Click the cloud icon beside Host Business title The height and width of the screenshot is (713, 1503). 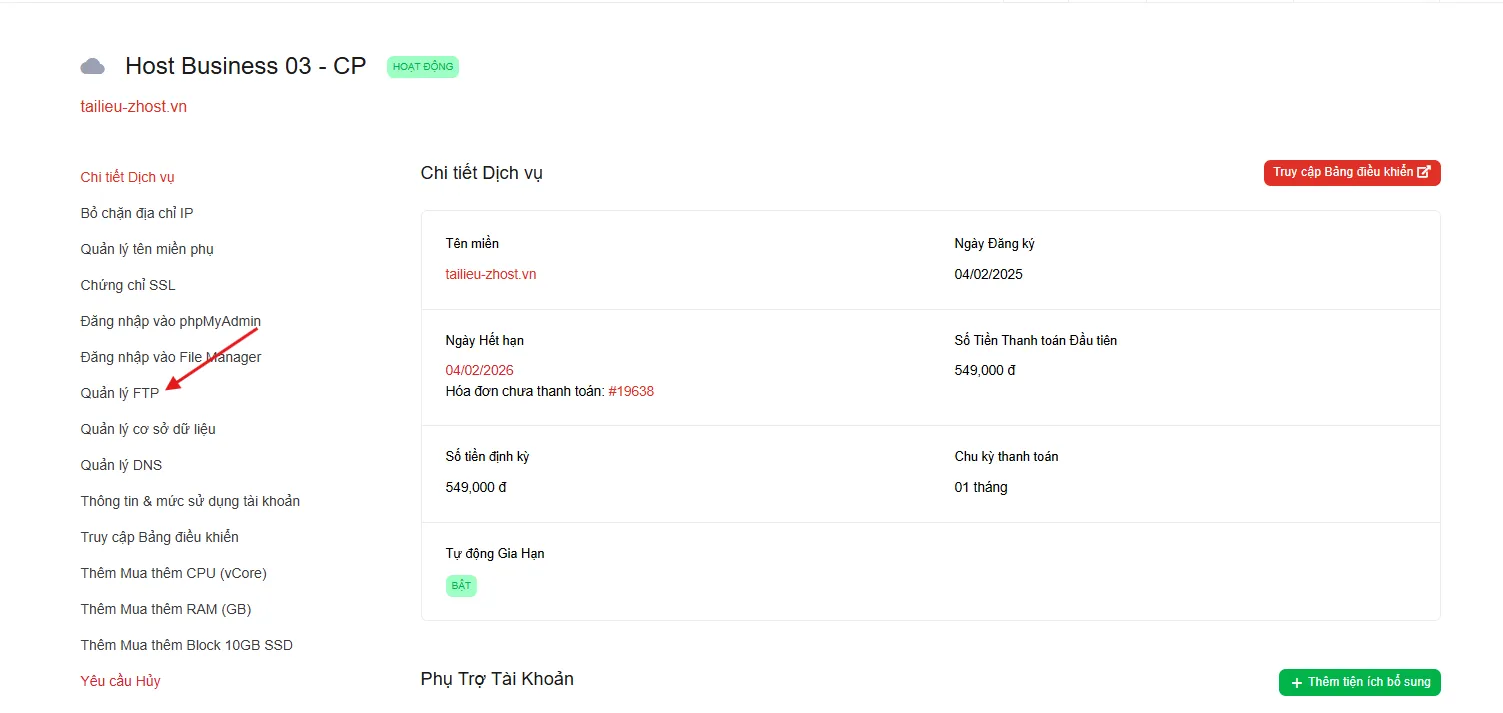(92, 67)
